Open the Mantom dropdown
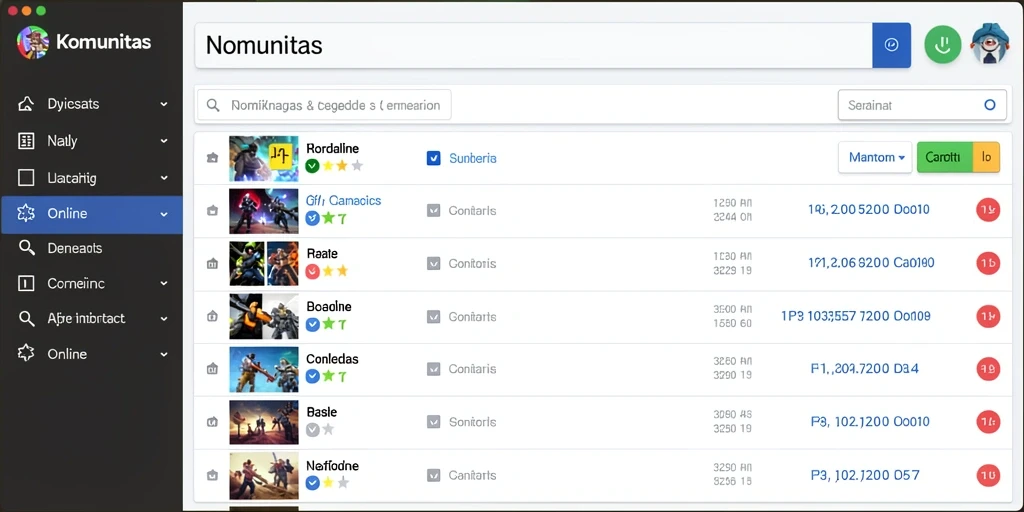The image size is (1024, 512). coord(875,157)
